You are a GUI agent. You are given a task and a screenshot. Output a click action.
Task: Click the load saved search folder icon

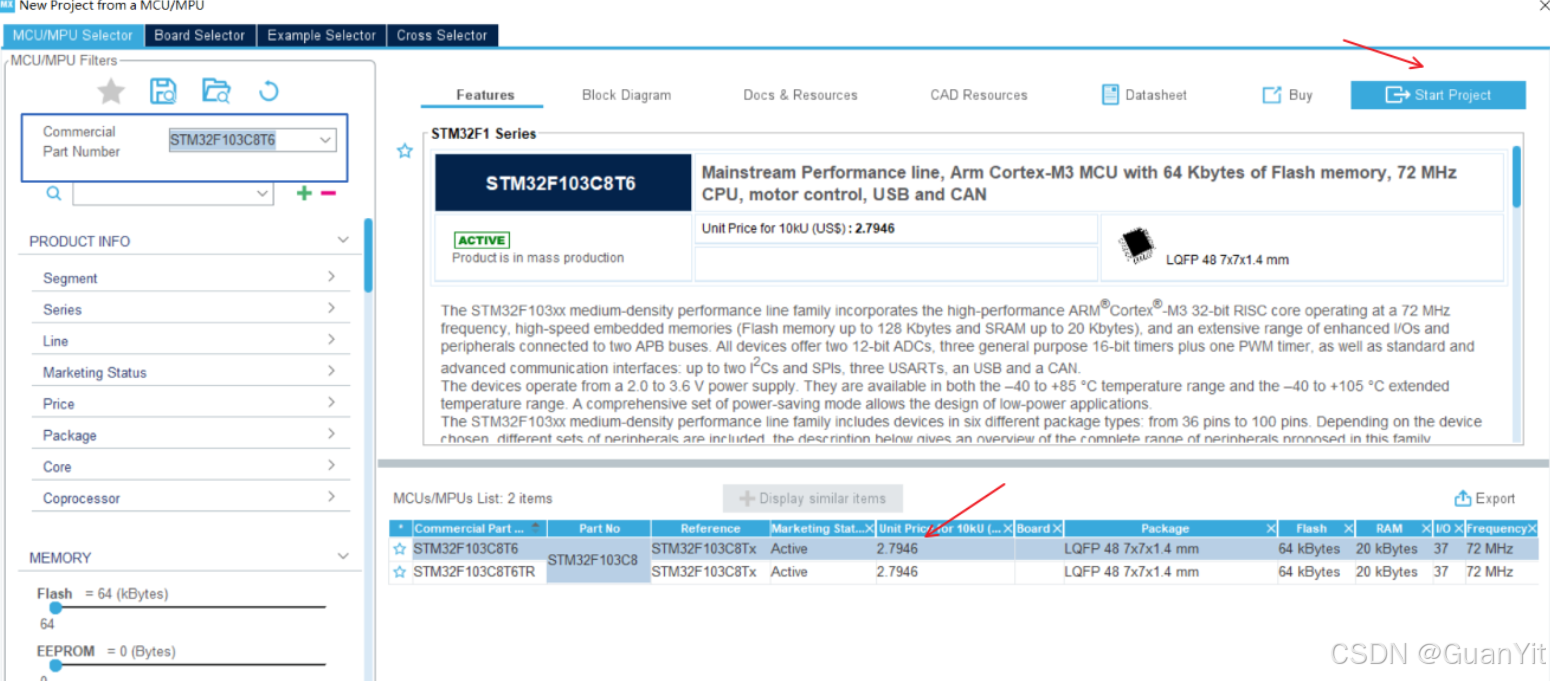[x=216, y=92]
